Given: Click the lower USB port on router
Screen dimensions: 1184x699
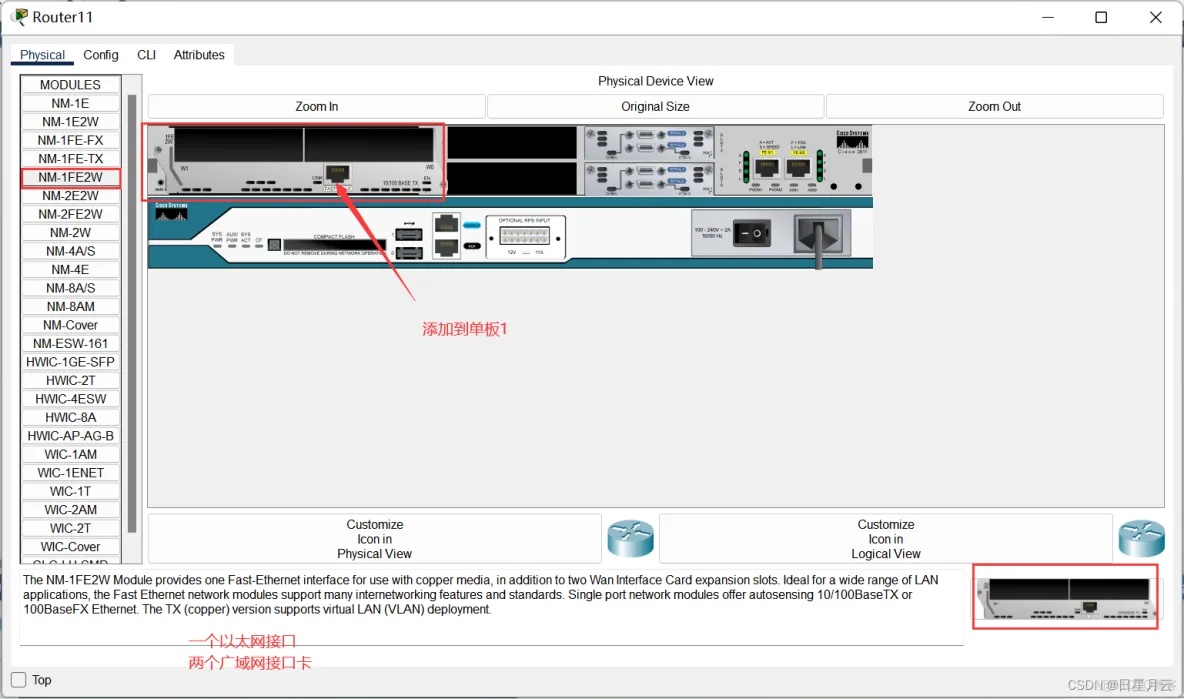Looking at the screenshot, I should (409, 253).
